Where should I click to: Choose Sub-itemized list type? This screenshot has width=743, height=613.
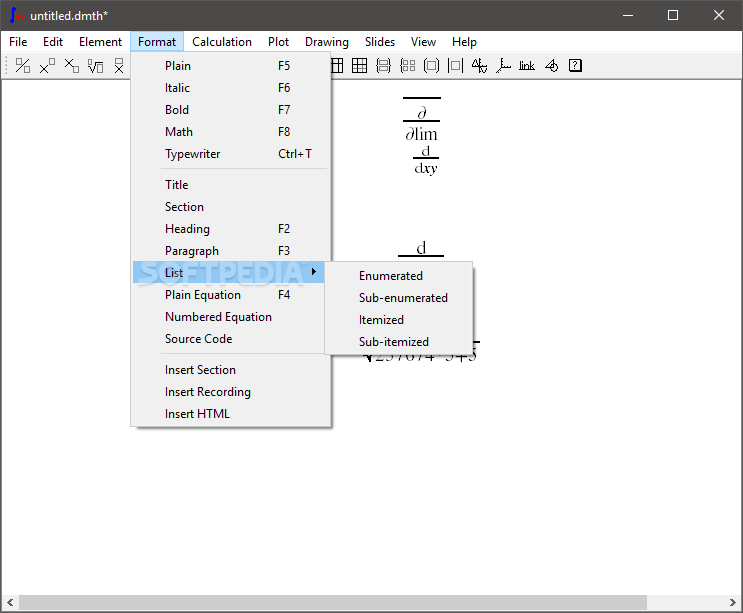(399, 342)
